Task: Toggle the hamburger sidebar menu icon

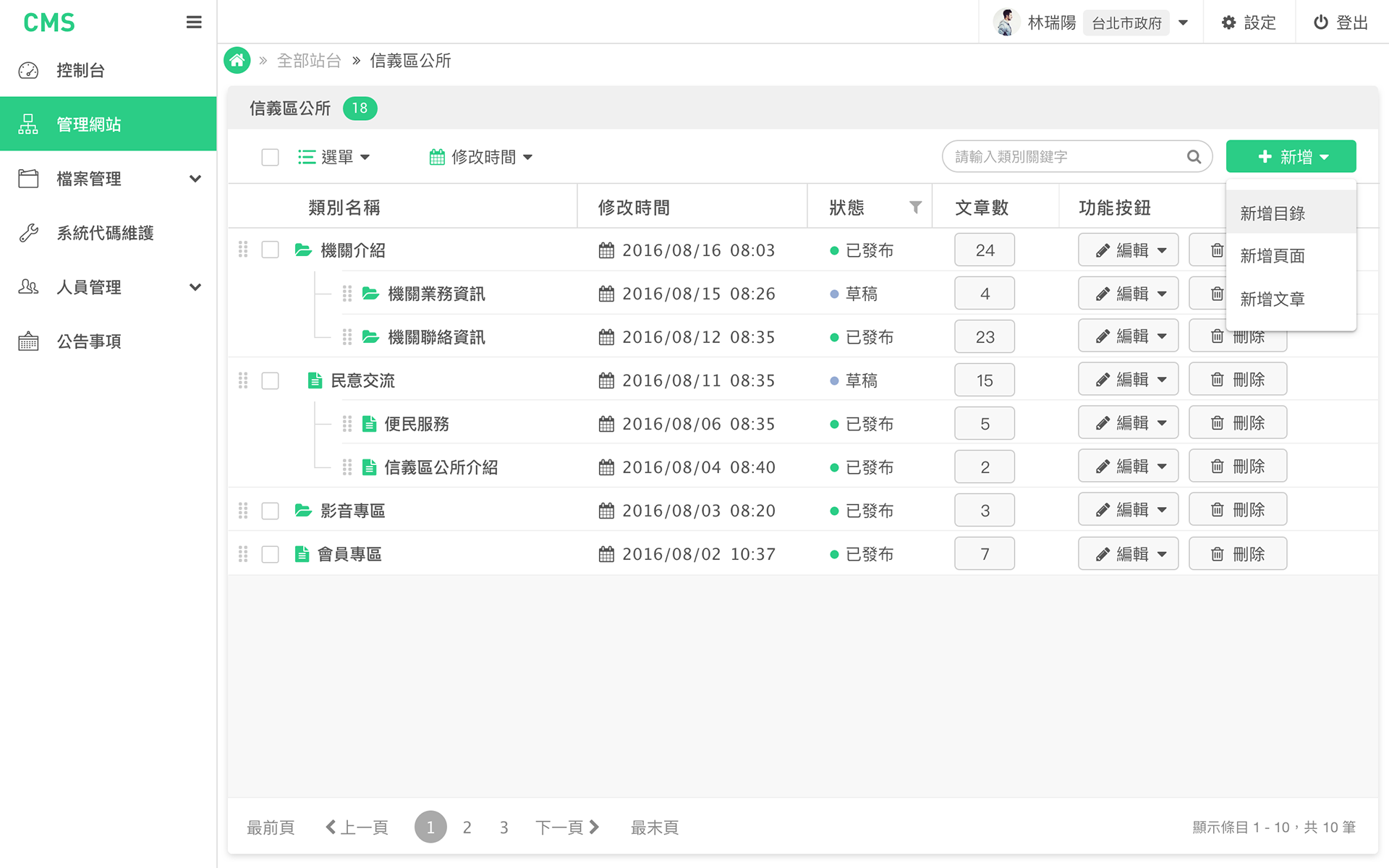Action: (194, 22)
